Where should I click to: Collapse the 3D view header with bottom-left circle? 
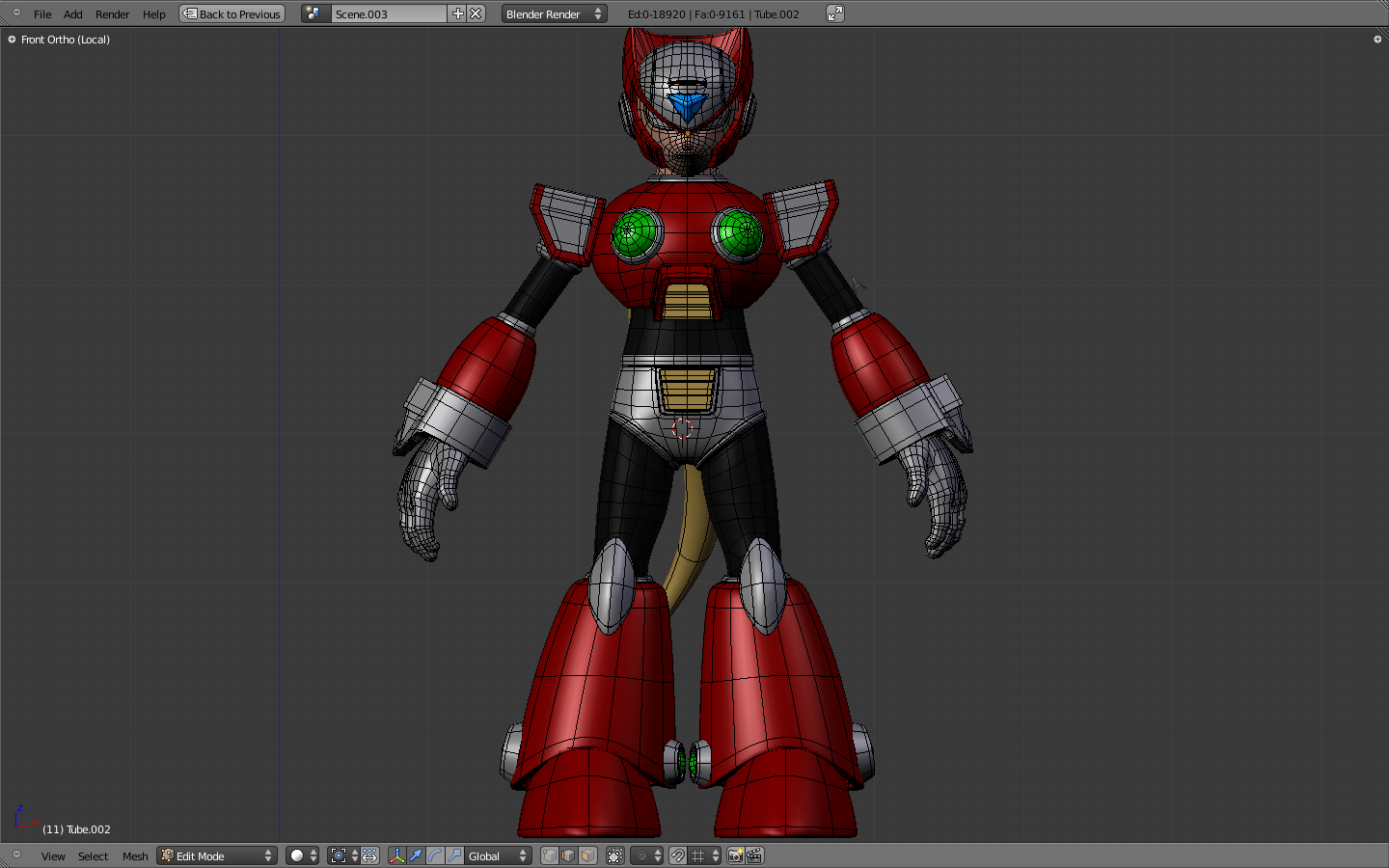point(16,854)
